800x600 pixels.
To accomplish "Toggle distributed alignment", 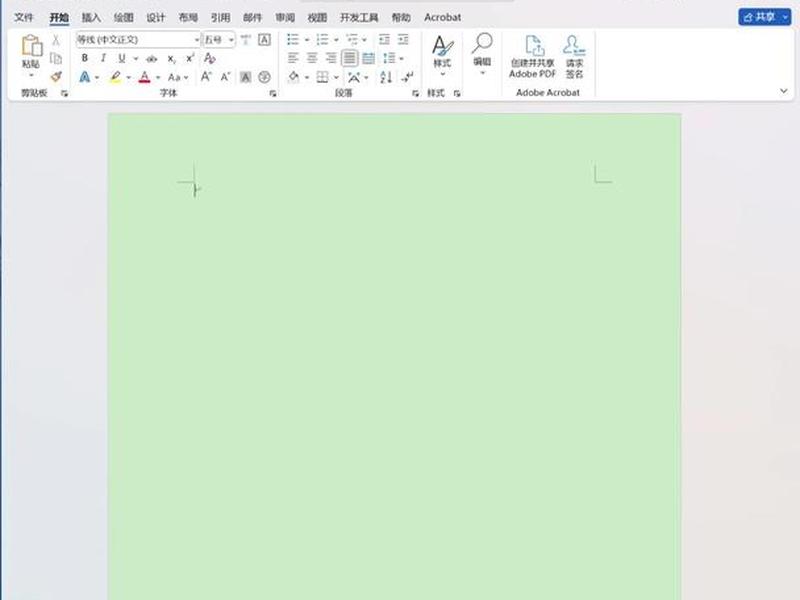I will [x=368, y=58].
